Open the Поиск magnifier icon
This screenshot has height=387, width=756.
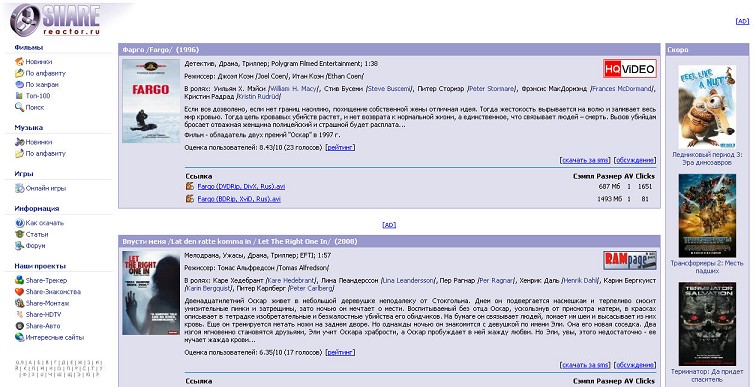coord(19,107)
